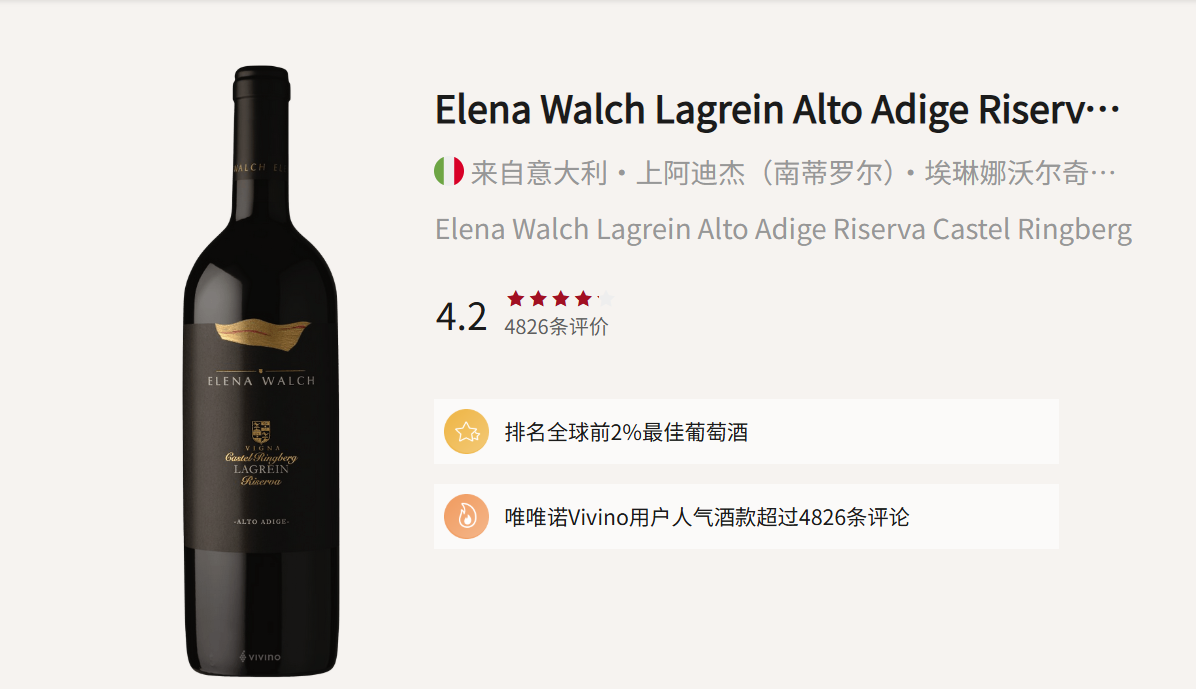Open the wine bottle product image
The image size is (1196, 689).
[262, 371]
